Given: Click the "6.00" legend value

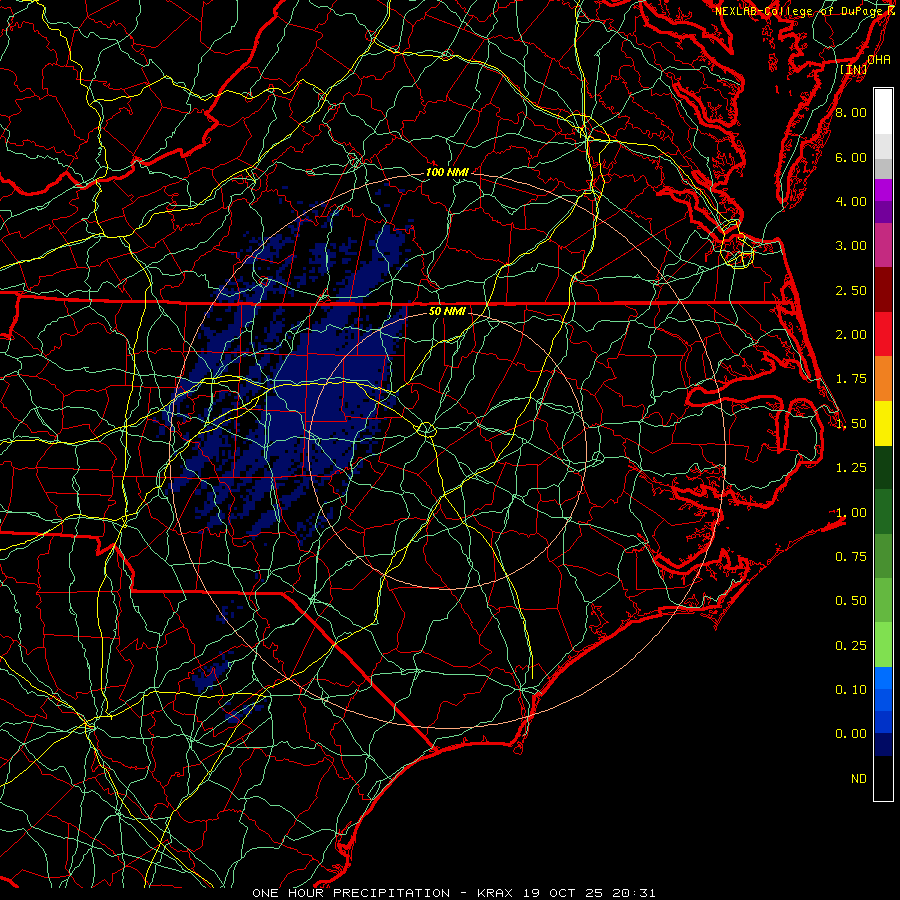Looking at the screenshot, I should (x=851, y=157).
